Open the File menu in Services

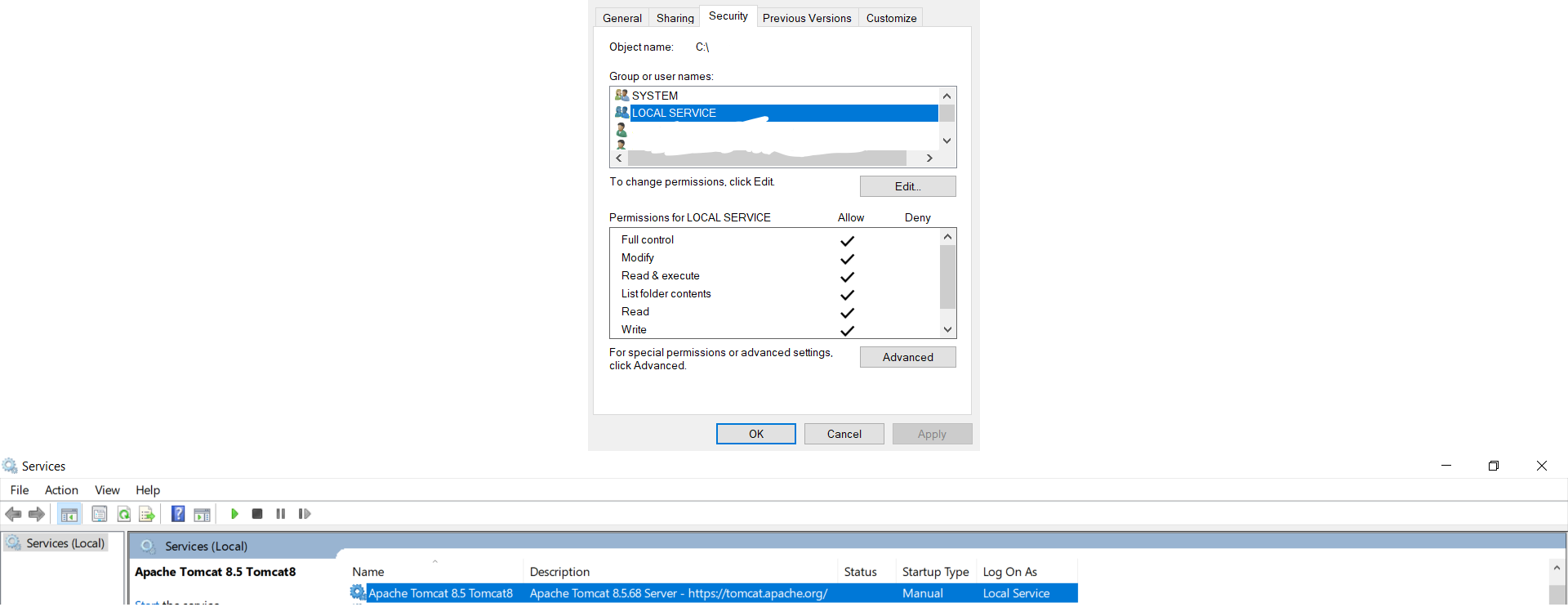(x=20, y=490)
